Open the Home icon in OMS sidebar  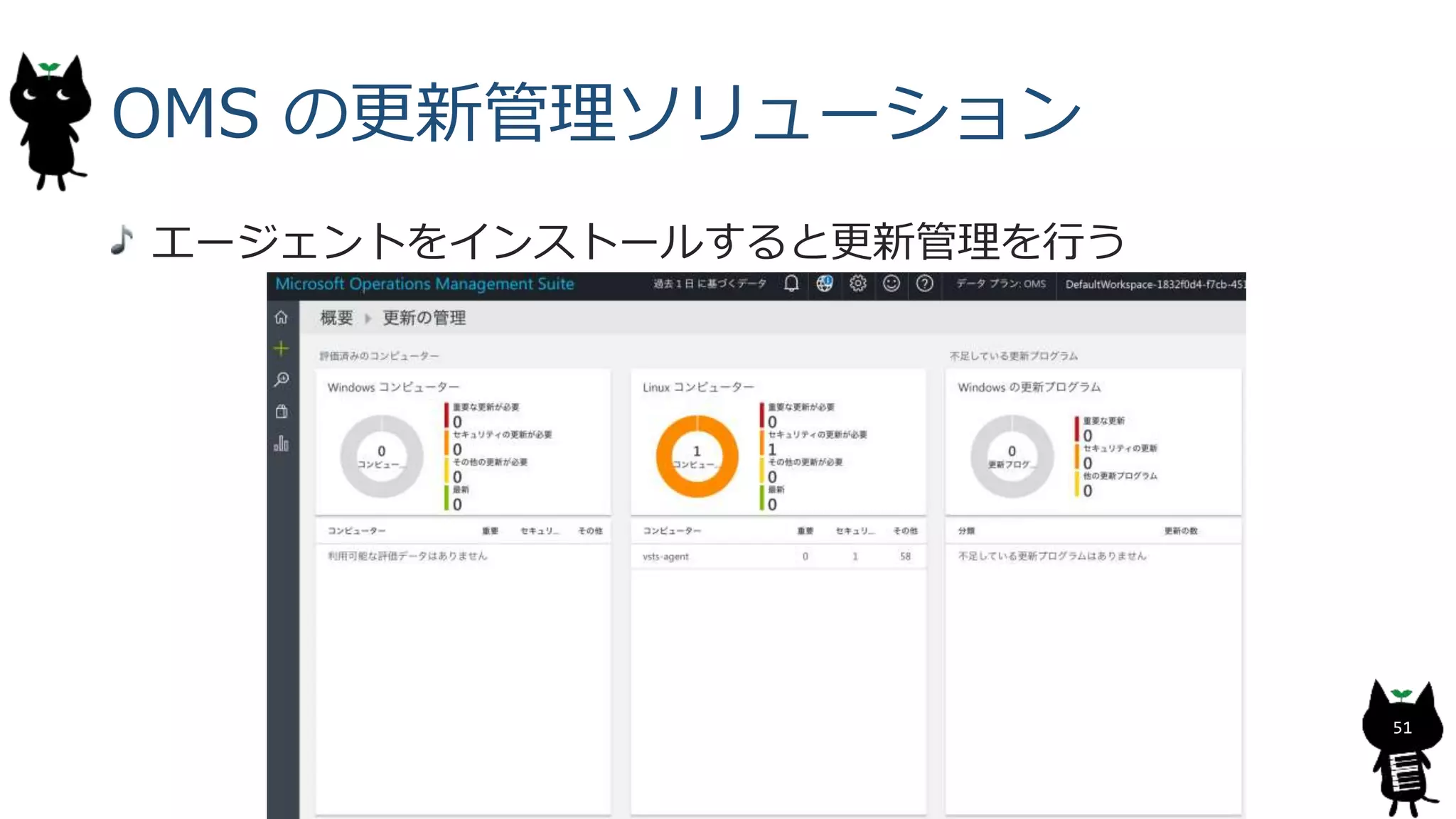pyautogui.click(x=282, y=317)
